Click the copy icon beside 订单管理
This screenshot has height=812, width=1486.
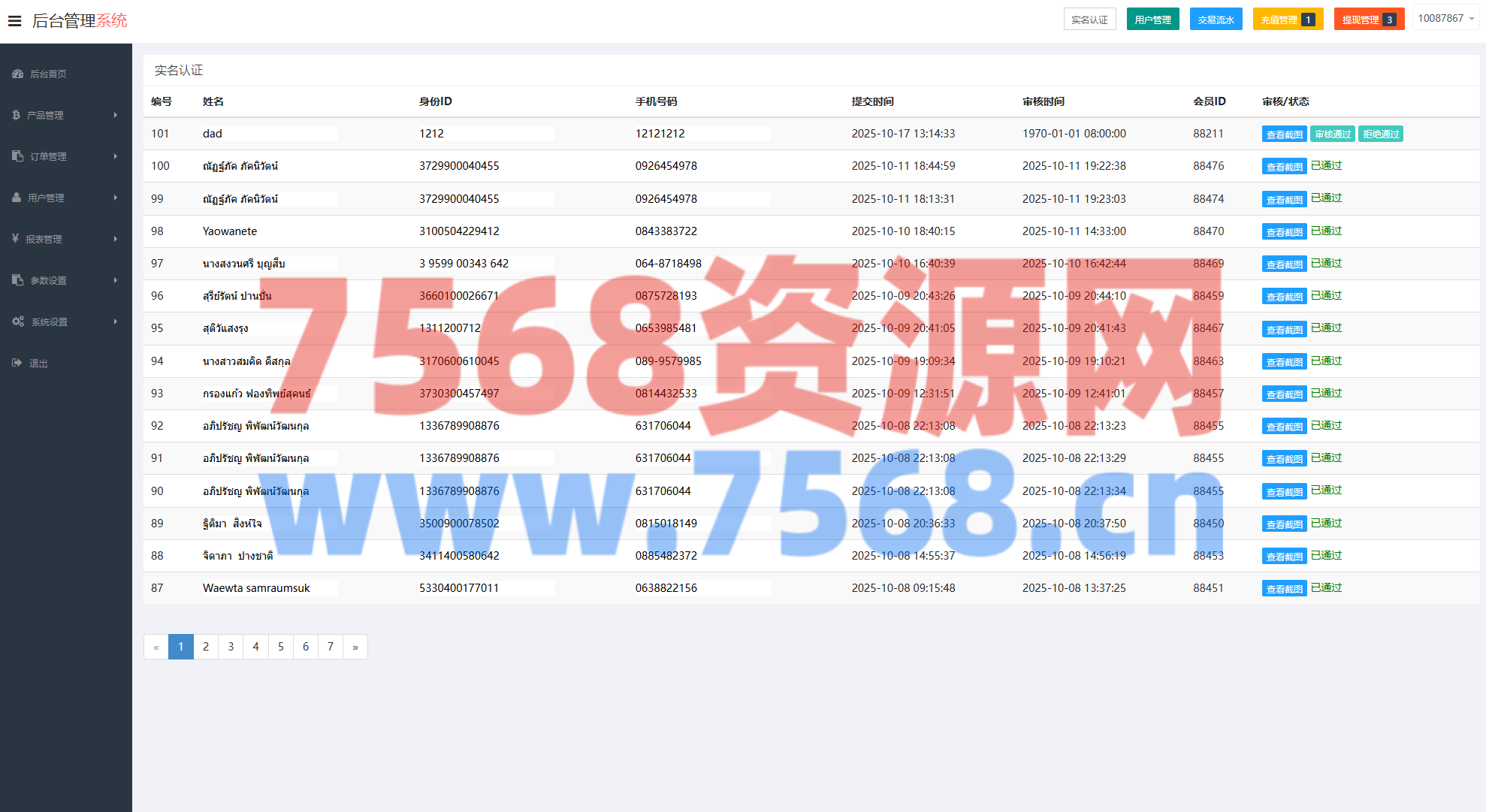click(x=17, y=156)
